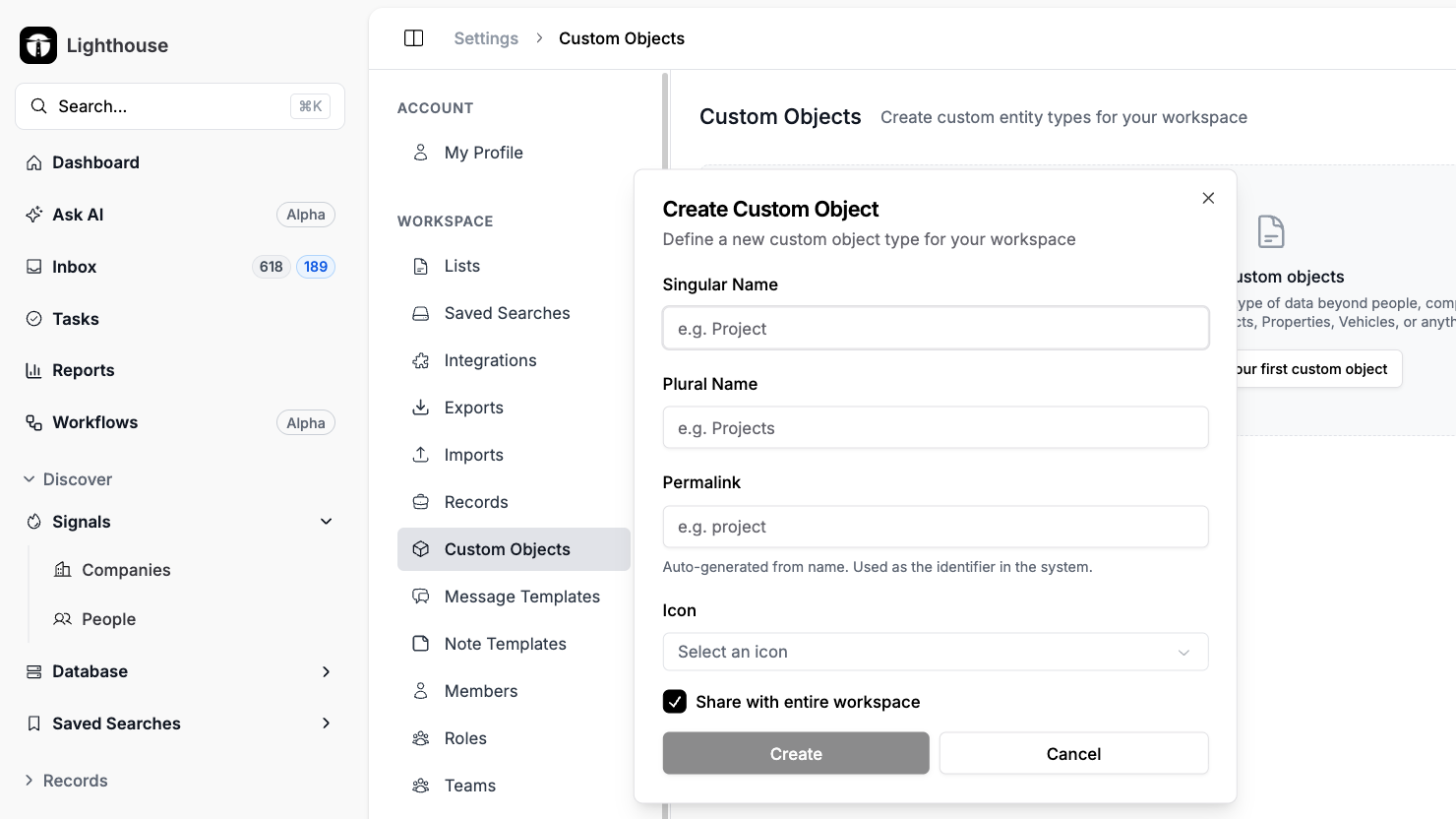Image resolution: width=1456 pixels, height=819 pixels.
Task: Click the My Profile person icon
Action: coord(421,153)
